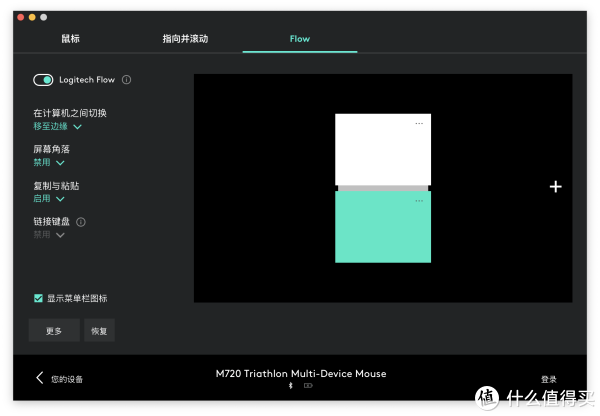Select the teal computer tile

383,227
